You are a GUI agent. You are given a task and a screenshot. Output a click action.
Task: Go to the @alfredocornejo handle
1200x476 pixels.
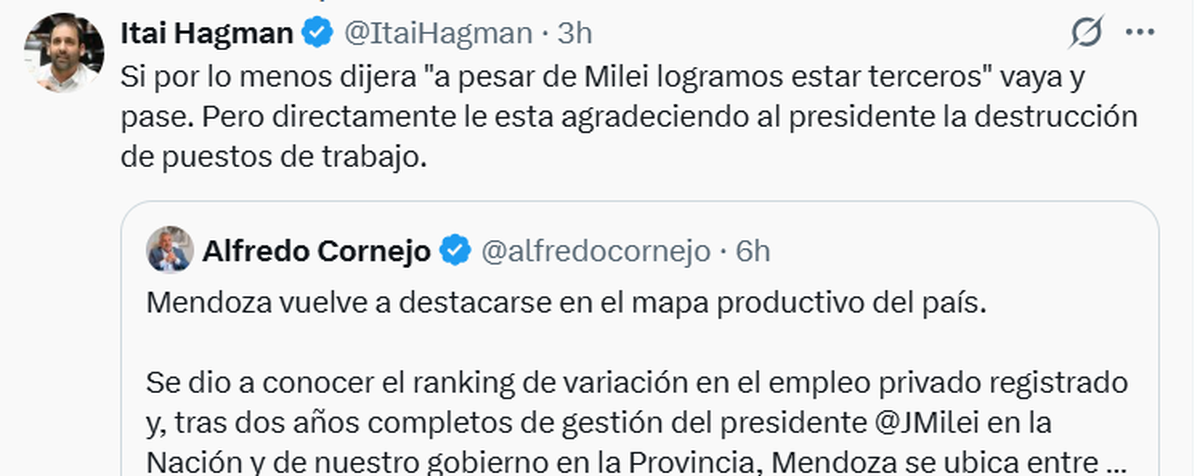[597, 251]
